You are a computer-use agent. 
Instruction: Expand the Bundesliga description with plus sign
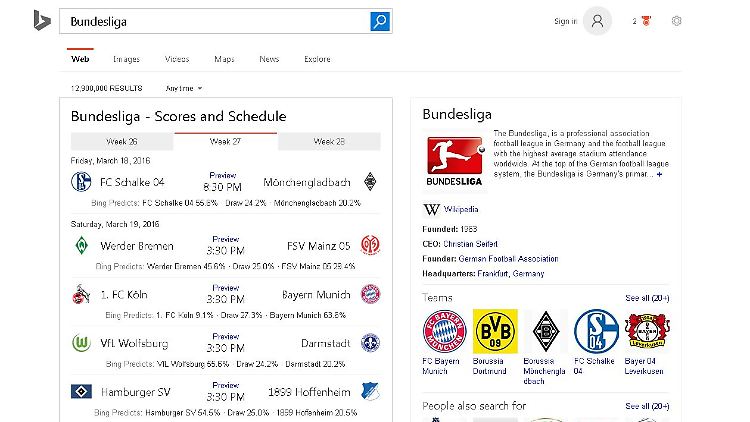pyautogui.click(x=660, y=174)
